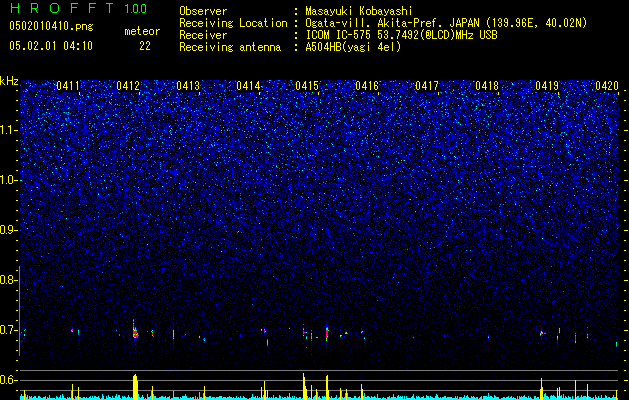Click the kHz axis unit label
The width and height of the screenshot is (629, 400).
tap(9, 81)
